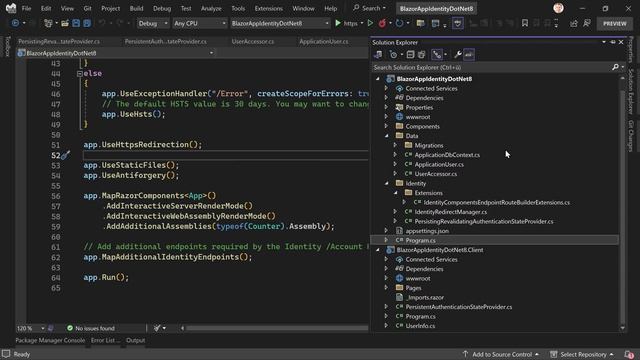The width and height of the screenshot is (640, 360).
Task: Click No issues found indicator
Action: tap(91, 328)
